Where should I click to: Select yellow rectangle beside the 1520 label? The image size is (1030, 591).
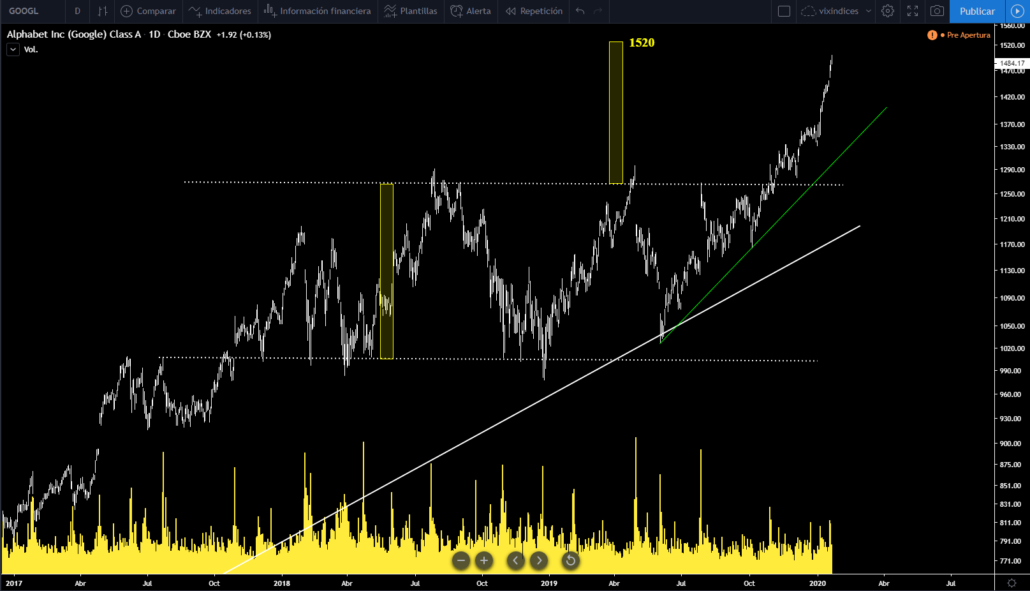point(616,113)
